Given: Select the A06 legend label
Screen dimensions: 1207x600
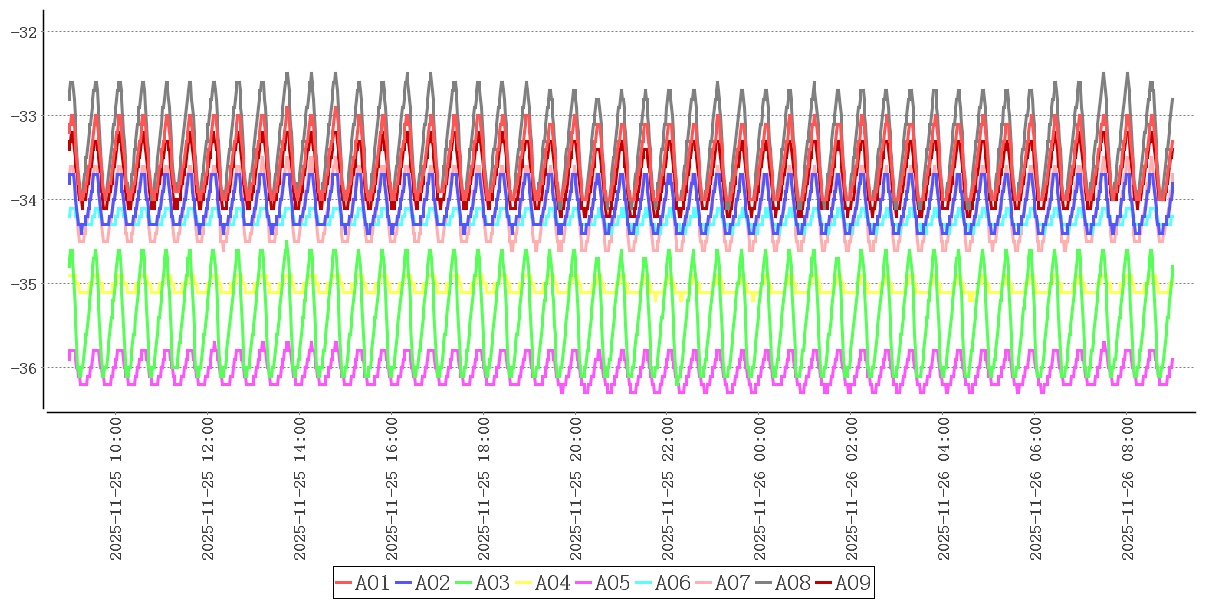Looking at the screenshot, I should [x=672, y=583].
